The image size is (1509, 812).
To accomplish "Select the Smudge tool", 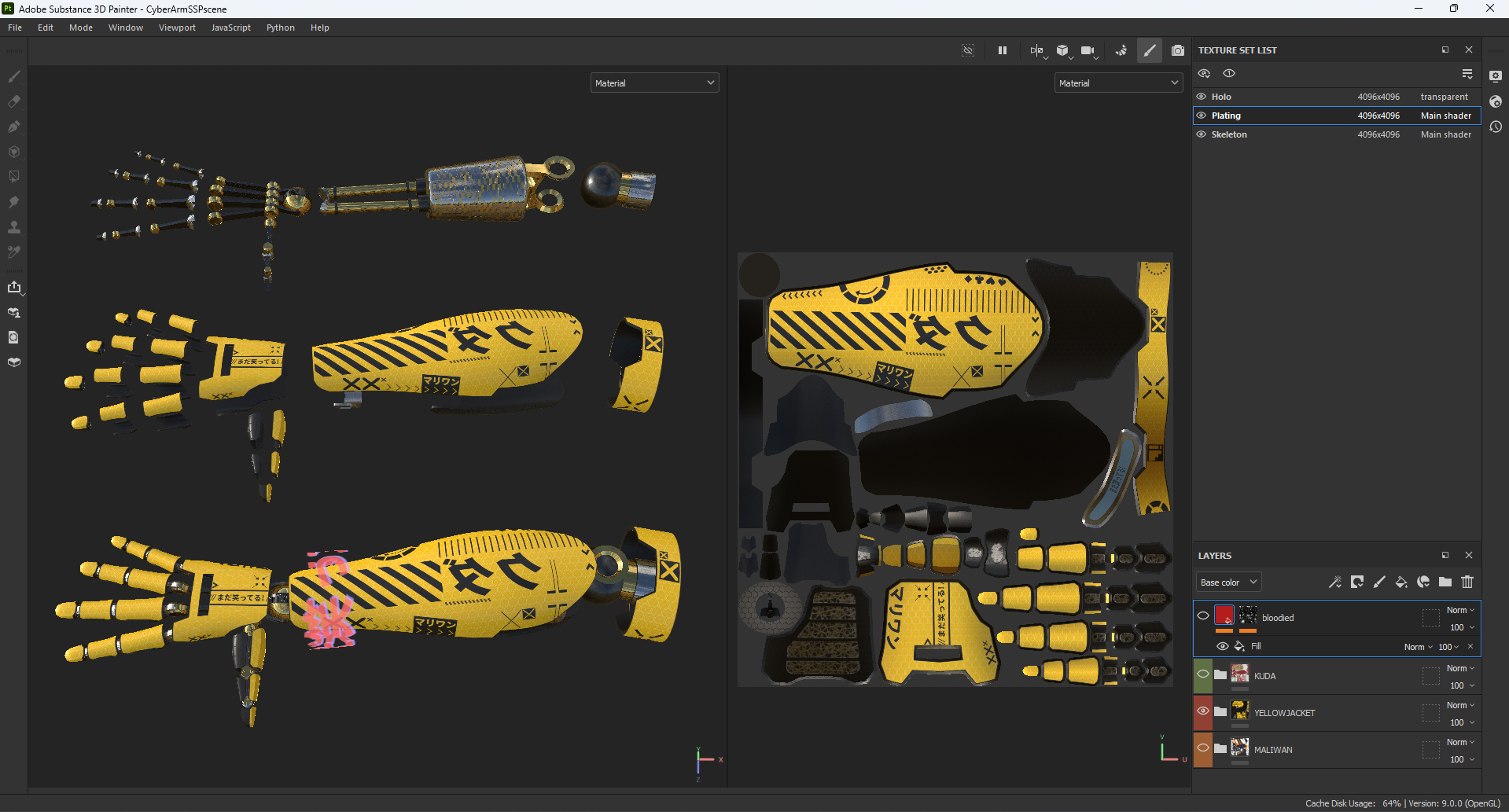I will 14,202.
